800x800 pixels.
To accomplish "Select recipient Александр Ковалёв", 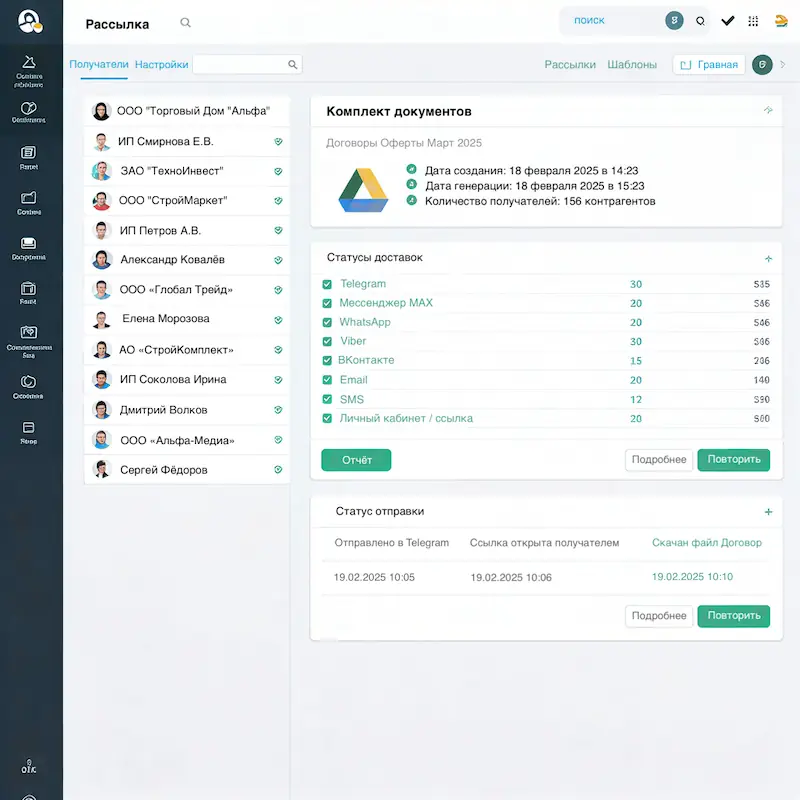I will pos(187,260).
